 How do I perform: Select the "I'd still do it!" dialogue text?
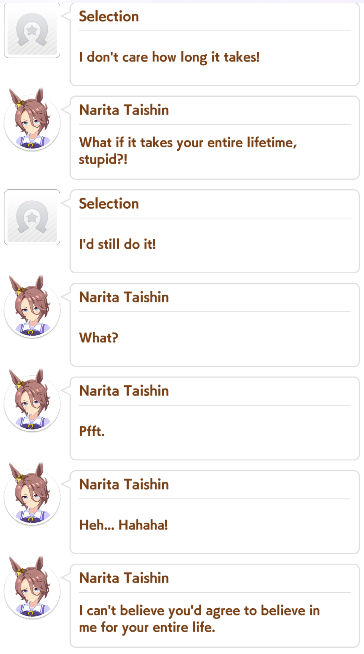tap(117, 244)
